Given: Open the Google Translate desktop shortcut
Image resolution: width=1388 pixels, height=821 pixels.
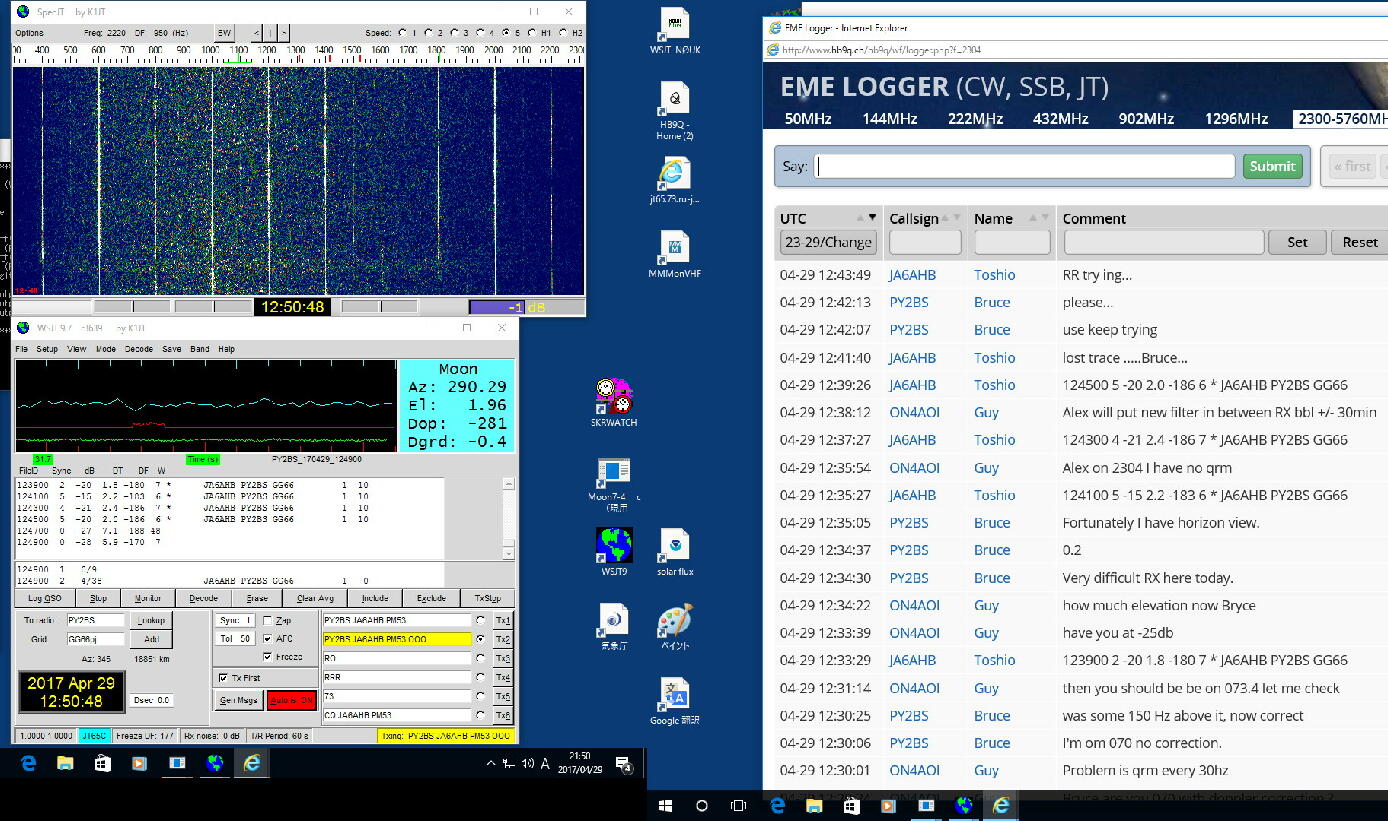Looking at the screenshot, I should pos(676,694).
